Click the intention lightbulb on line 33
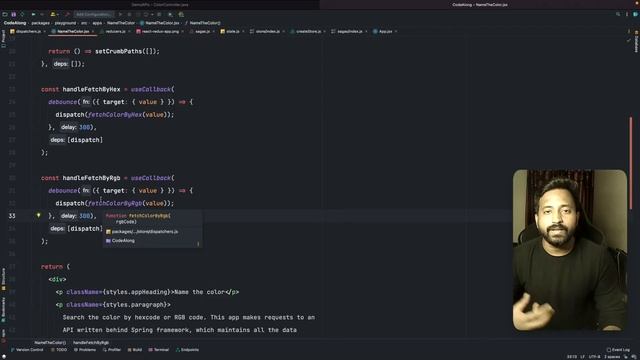 click(x=38, y=215)
